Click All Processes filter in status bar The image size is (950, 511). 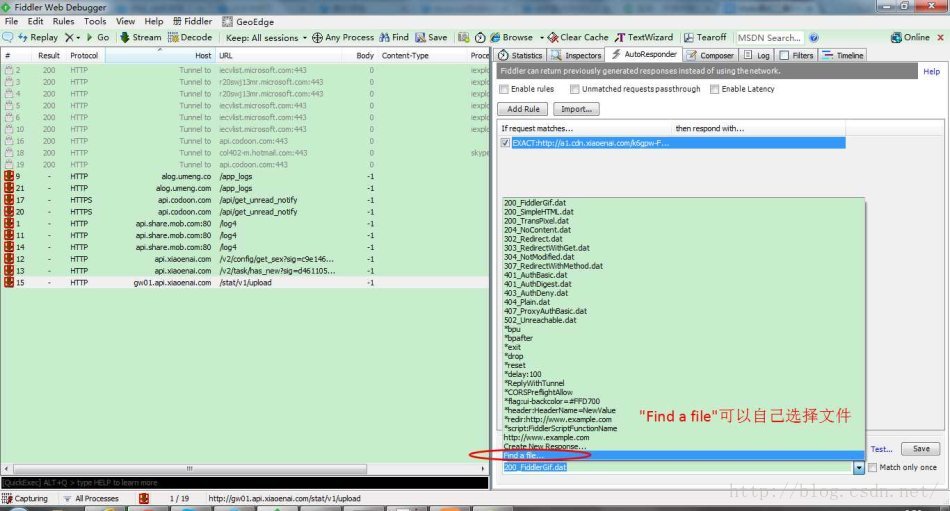tap(91, 498)
